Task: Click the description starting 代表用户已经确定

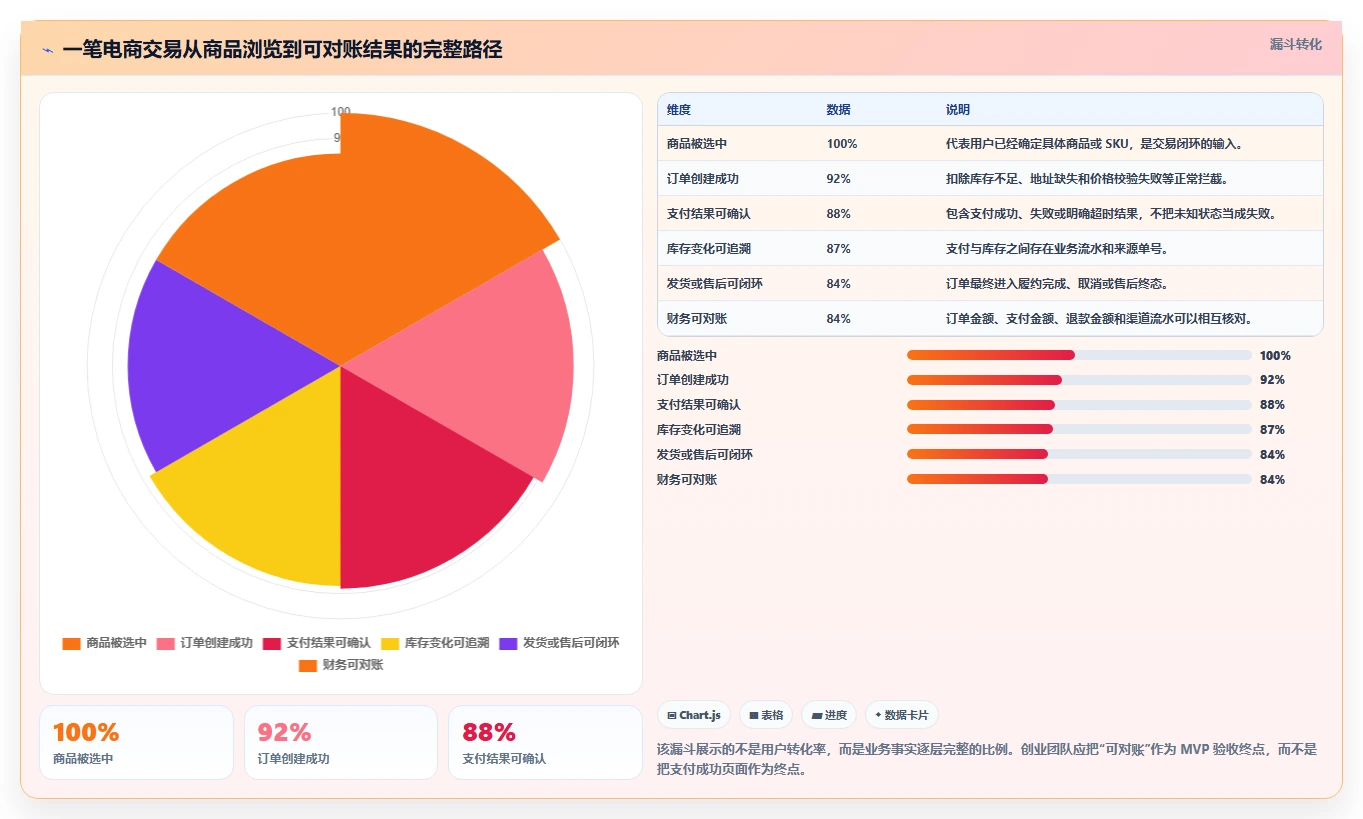Action: [x=1094, y=144]
